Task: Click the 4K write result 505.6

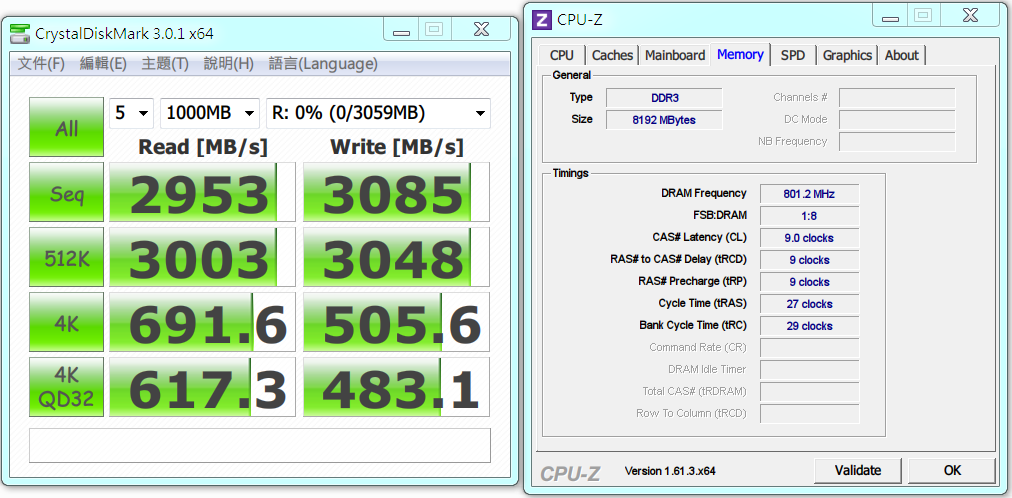Action: pos(396,322)
